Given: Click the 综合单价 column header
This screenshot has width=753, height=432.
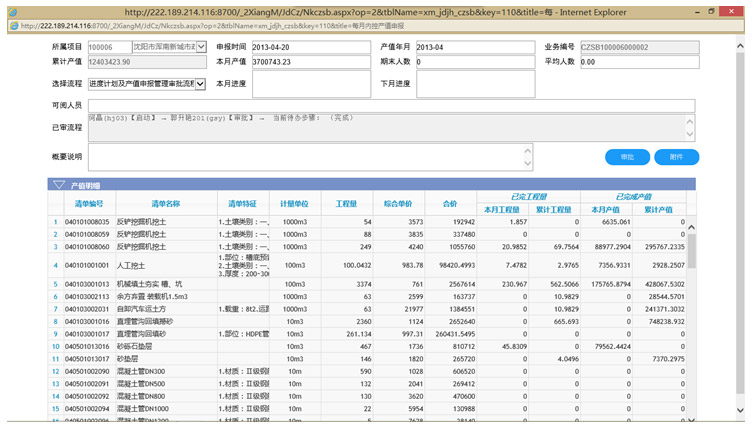Looking at the screenshot, I should coord(398,204).
